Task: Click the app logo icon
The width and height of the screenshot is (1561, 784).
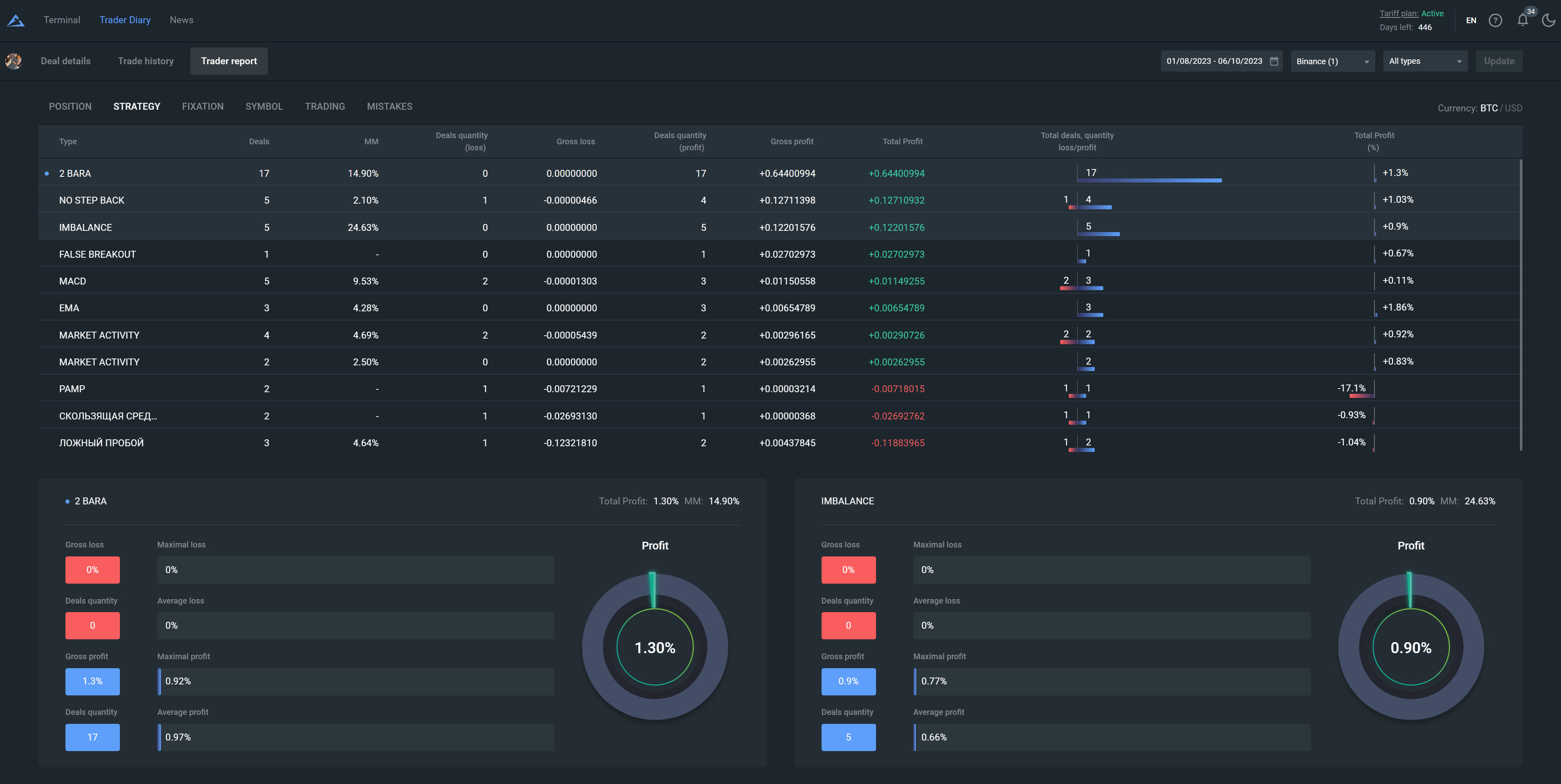Action: click(16, 21)
